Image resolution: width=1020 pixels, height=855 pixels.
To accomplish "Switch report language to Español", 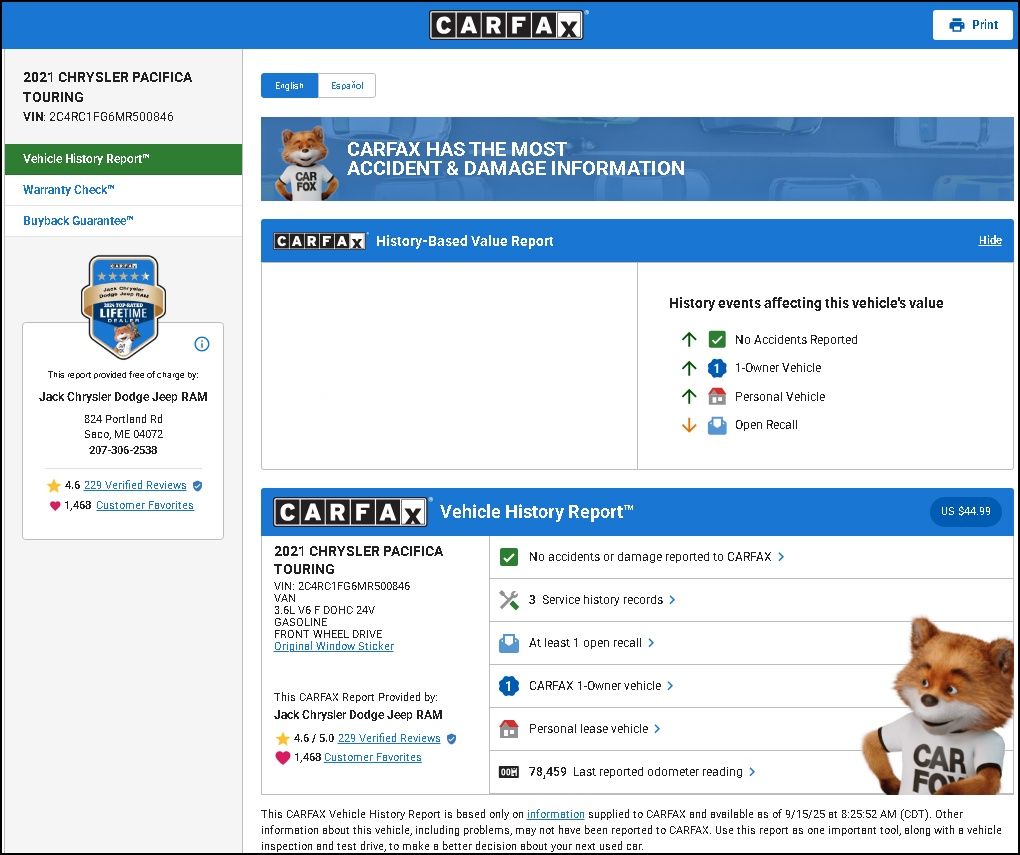I will [x=347, y=86].
